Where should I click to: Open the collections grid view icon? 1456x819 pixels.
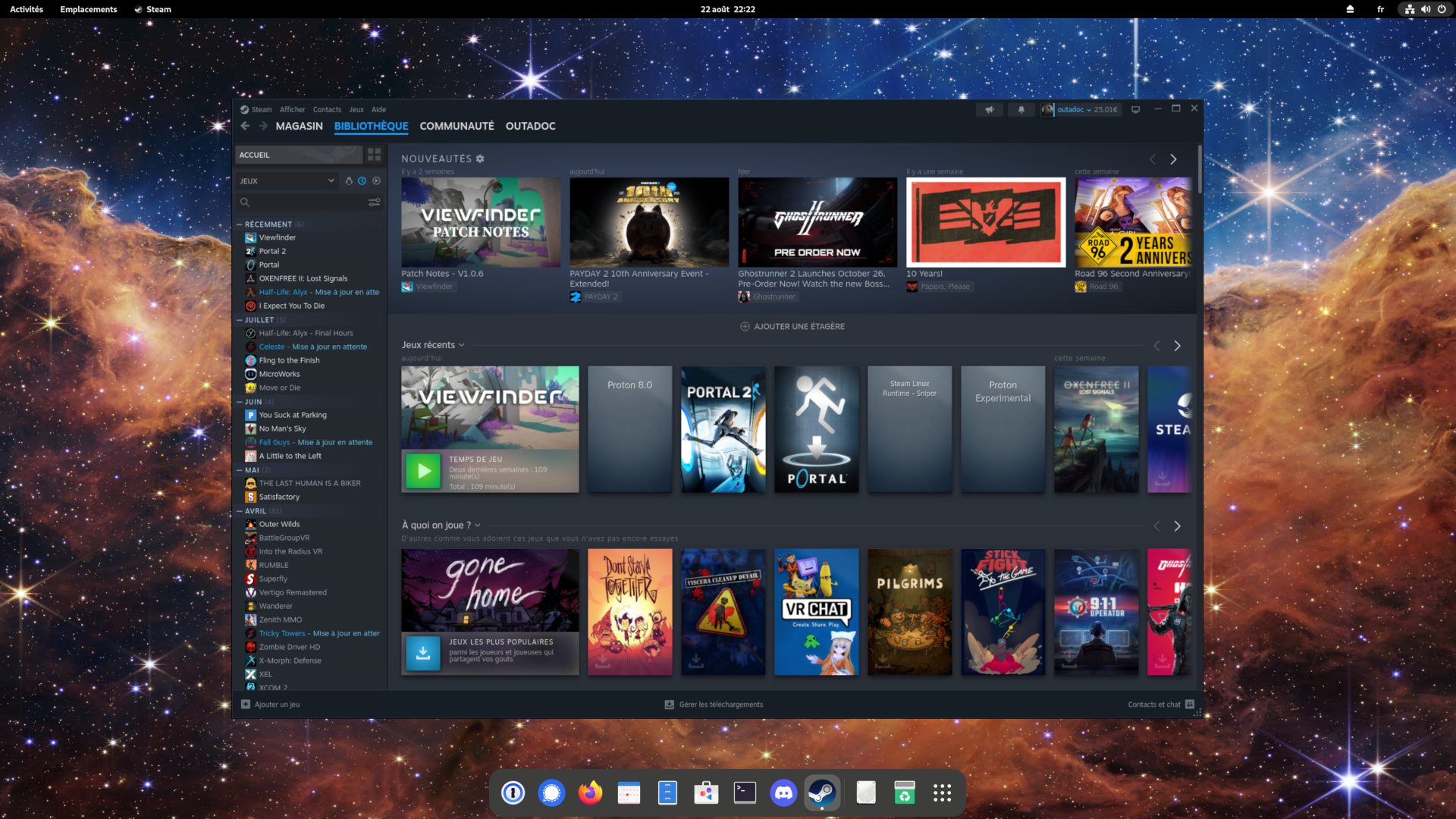pyautogui.click(x=374, y=155)
